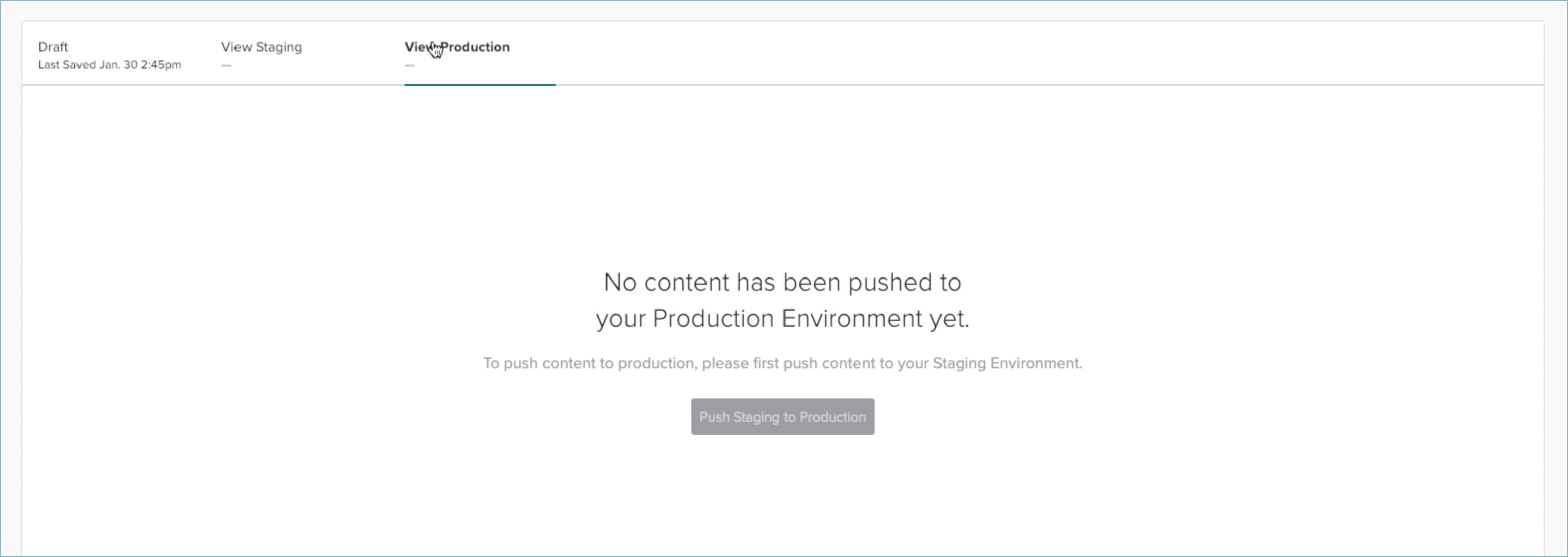Click the word "Staging" in the tab bar
This screenshot has height=557, width=1568.
(279, 47)
